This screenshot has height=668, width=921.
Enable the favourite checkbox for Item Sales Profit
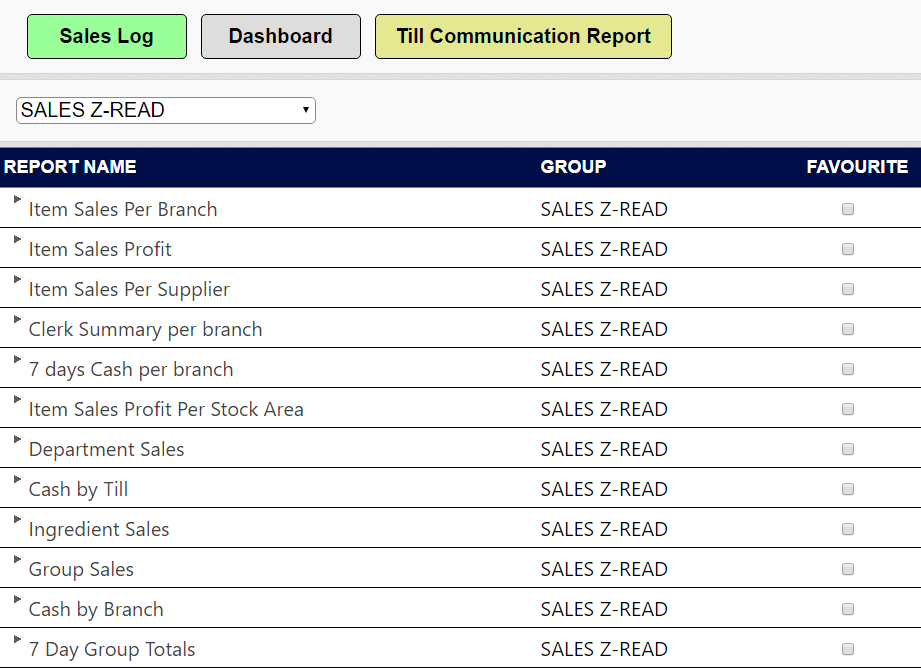coord(847,249)
